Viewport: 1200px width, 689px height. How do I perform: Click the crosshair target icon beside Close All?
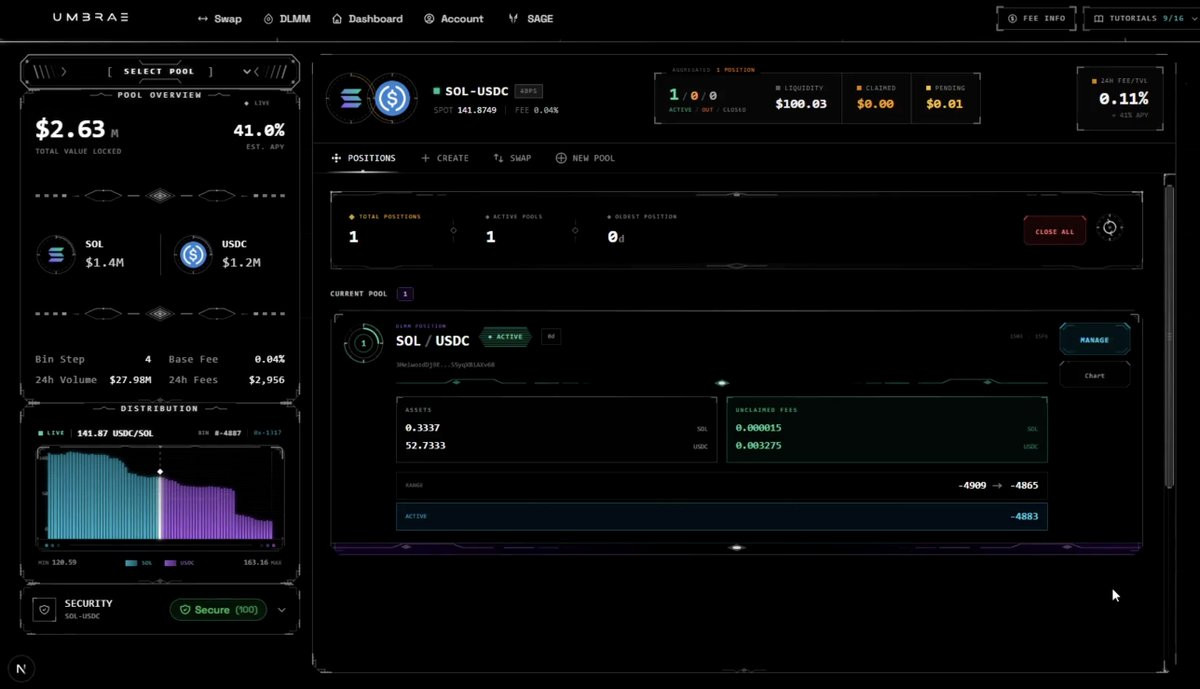click(1109, 228)
